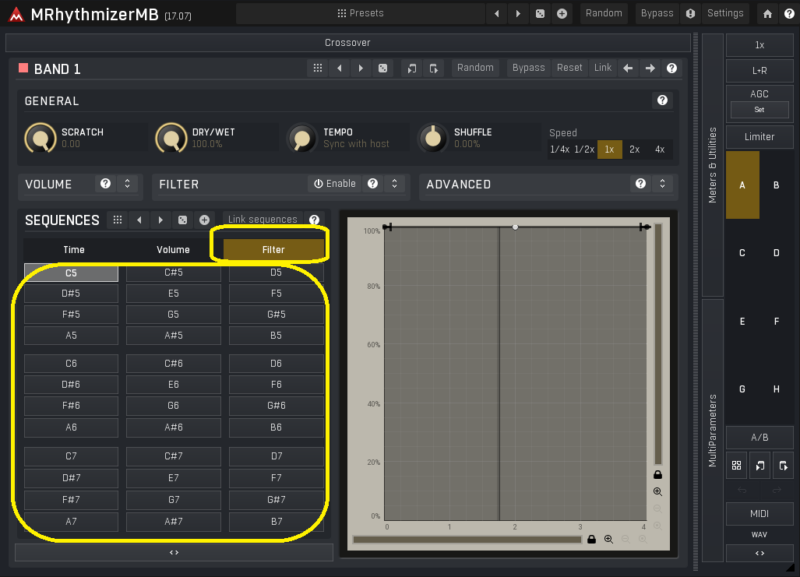The height and width of the screenshot is (577, 800).
Task: Click the Band 1 paste preset icon
Action: click(433, 68)
